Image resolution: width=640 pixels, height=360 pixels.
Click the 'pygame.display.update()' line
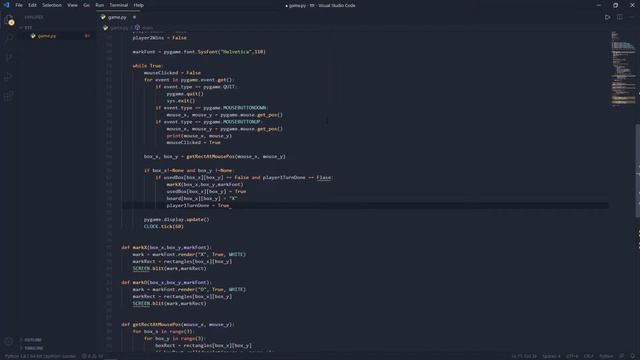(x=176, y=220)
